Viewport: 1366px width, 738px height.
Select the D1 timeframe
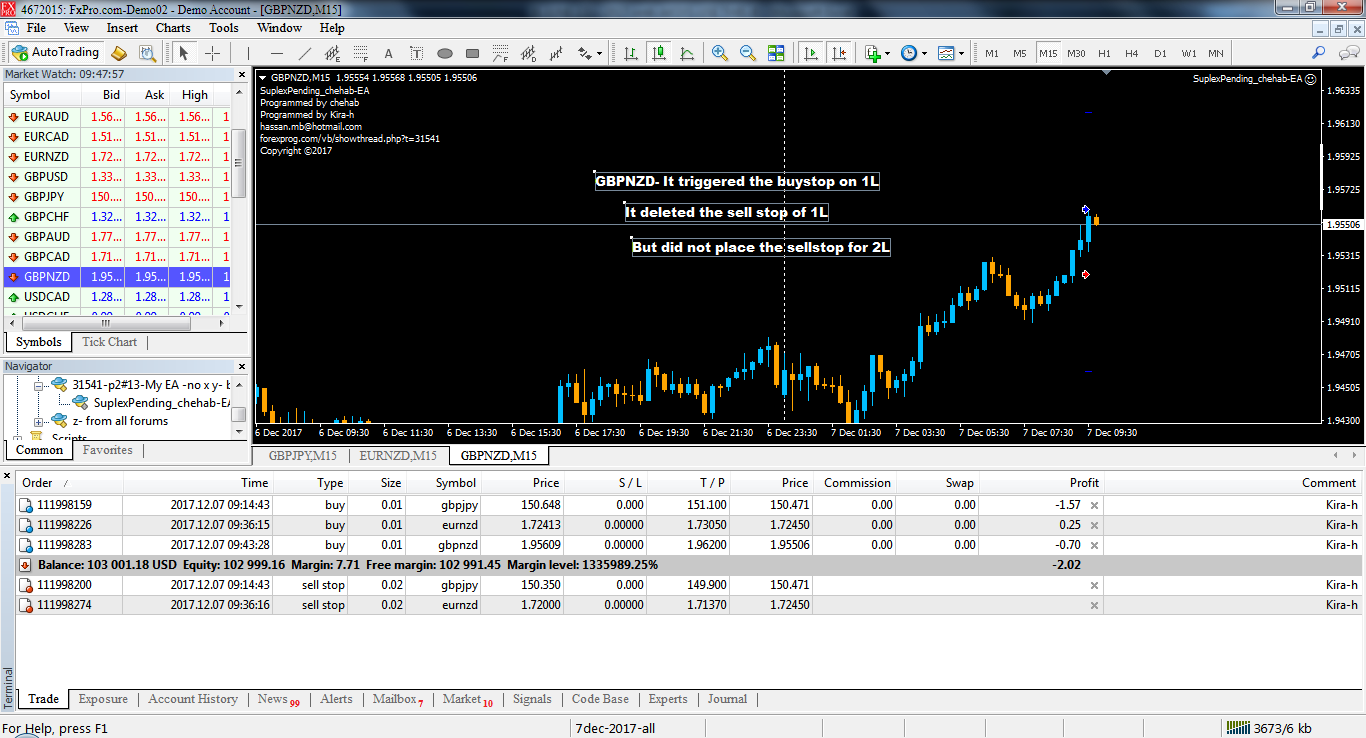[x=1160, y=53]
